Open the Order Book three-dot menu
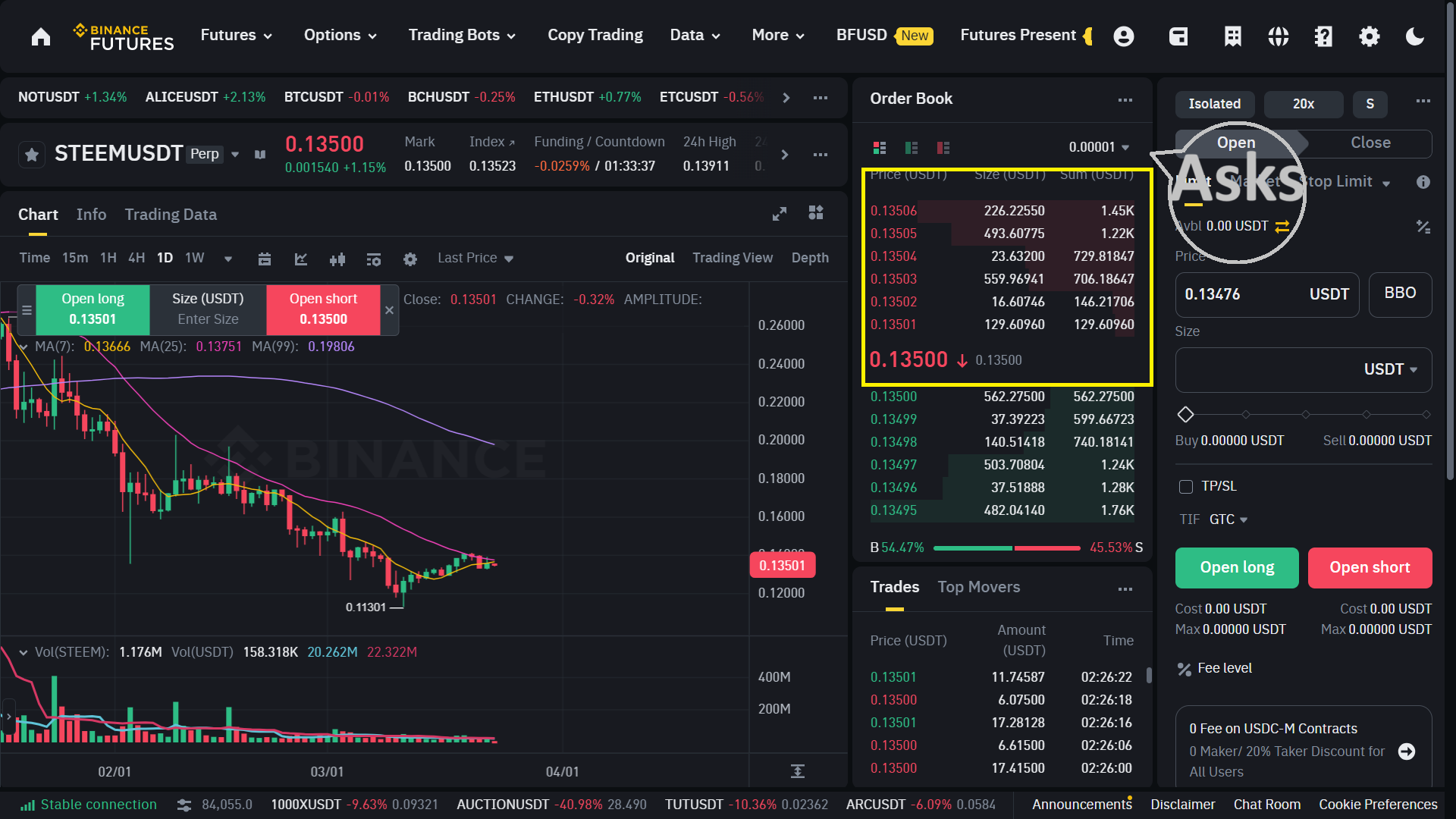This screenshot has width=1456, height=819. click(1125, 100)
